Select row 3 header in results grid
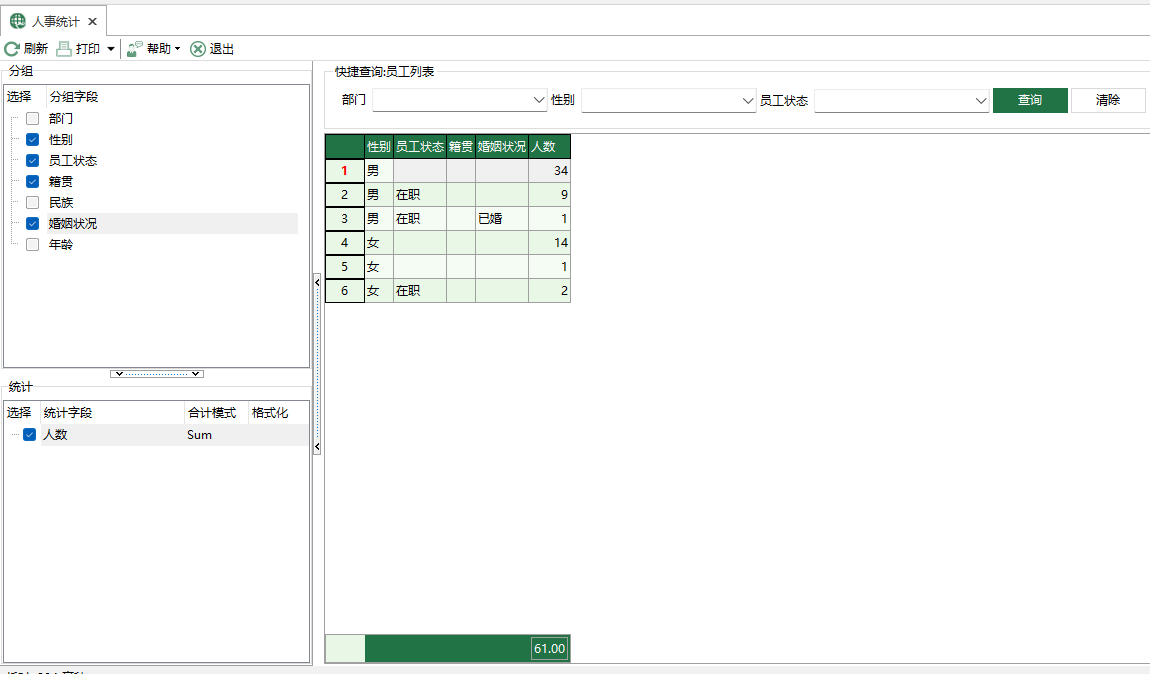Viewport: 1150px width, 674px height. click(344, 219)
